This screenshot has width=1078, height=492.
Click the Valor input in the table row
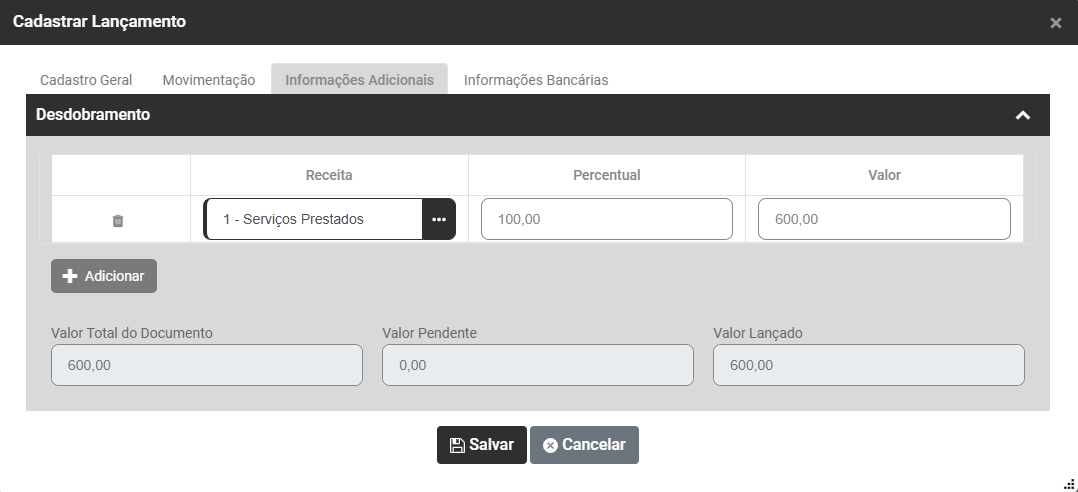[884, 219]
